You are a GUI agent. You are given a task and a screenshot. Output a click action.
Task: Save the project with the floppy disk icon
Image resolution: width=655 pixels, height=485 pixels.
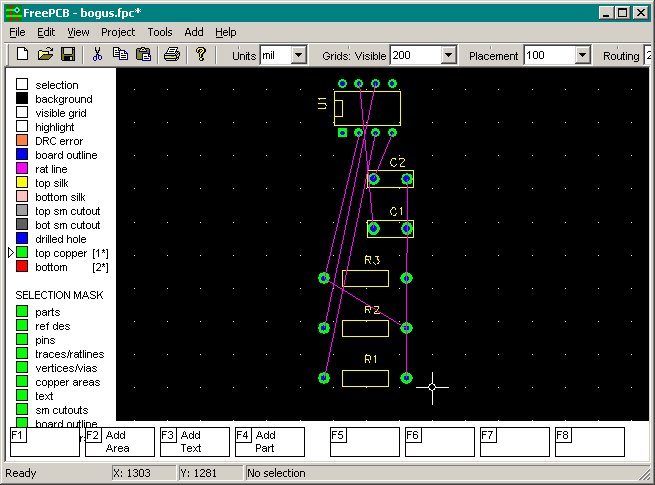[68, 54]
